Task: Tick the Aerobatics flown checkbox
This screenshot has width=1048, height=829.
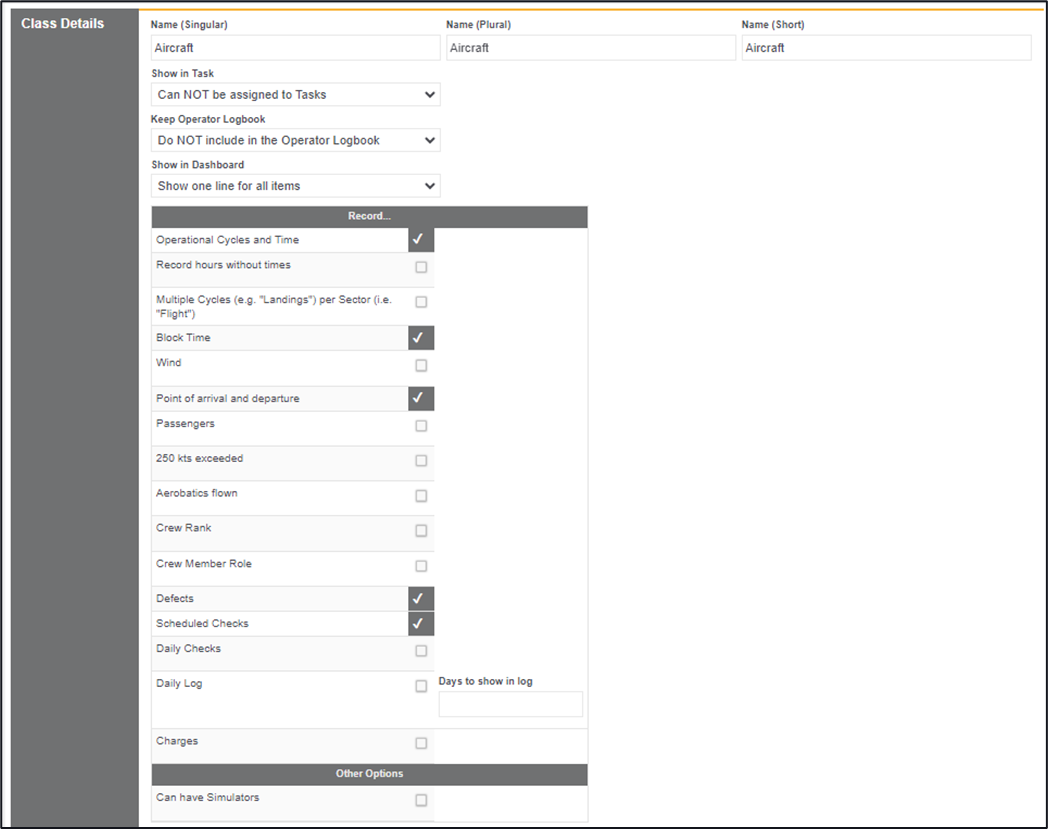Action: [x=421, y=496]
